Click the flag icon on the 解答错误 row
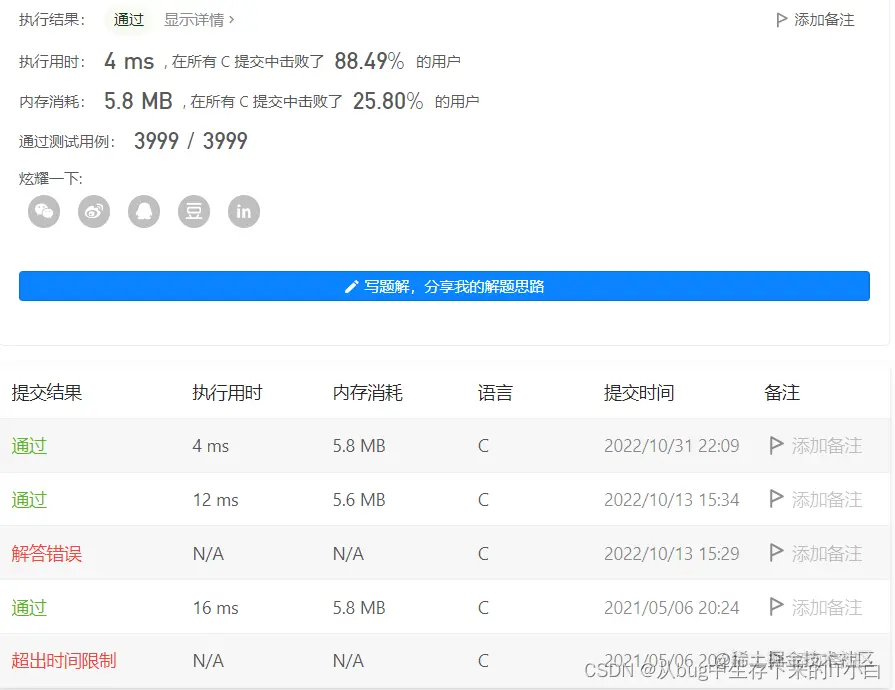Image resolution: width=895 pixels, height=690 pixels. 776,553
